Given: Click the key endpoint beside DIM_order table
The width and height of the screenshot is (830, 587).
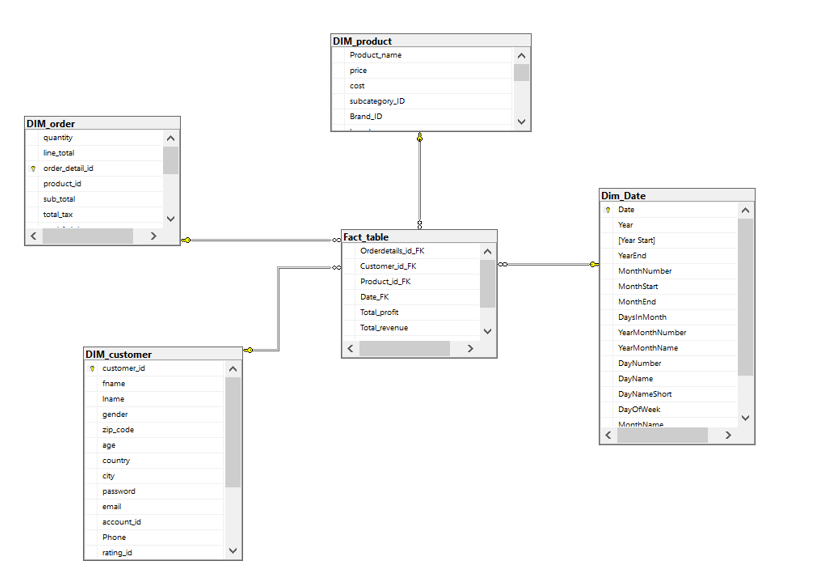Looking at the screenshot, I should [x=186, y=240].
